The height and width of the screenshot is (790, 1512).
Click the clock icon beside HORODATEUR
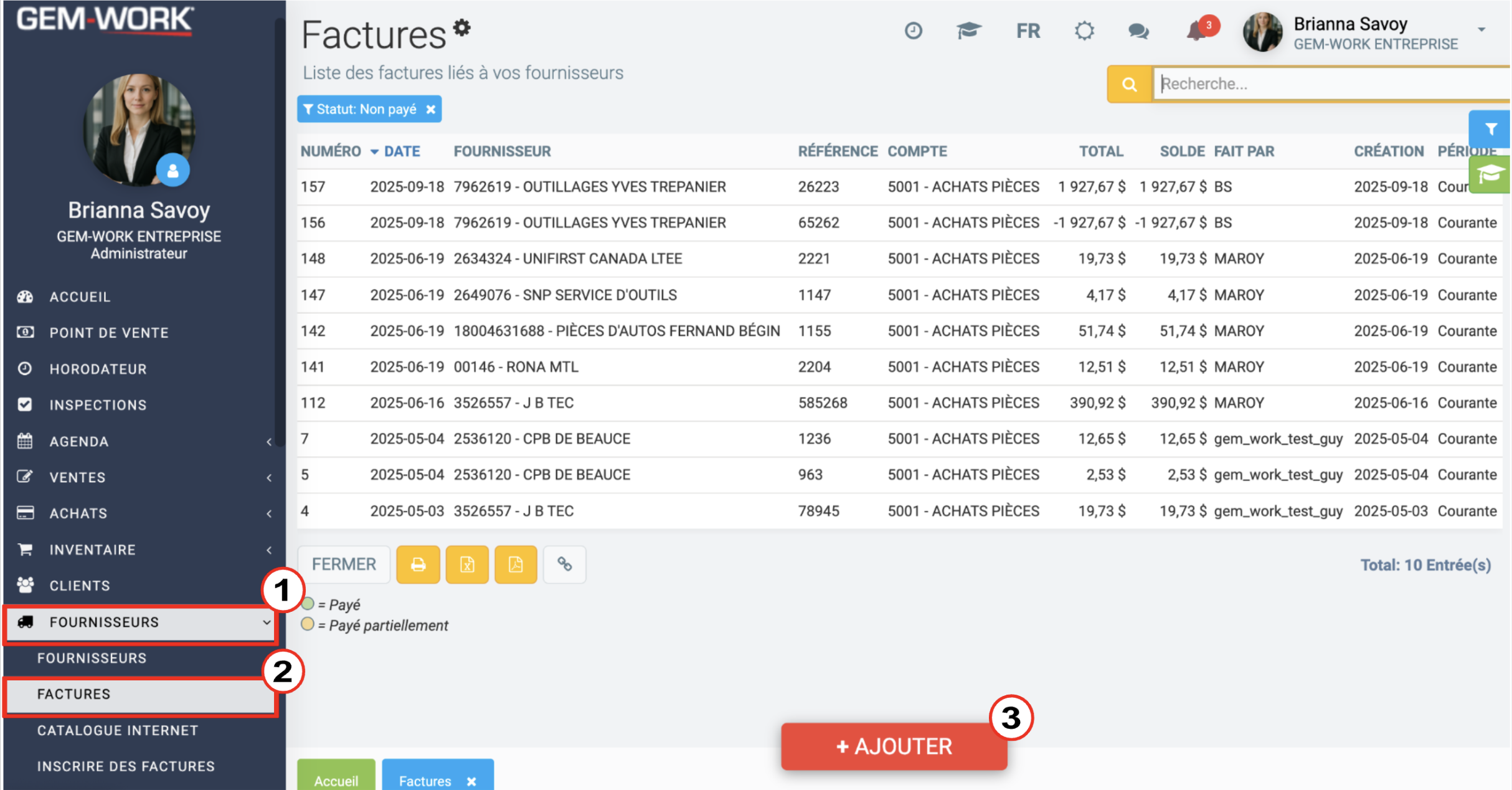tap(25, 368)
